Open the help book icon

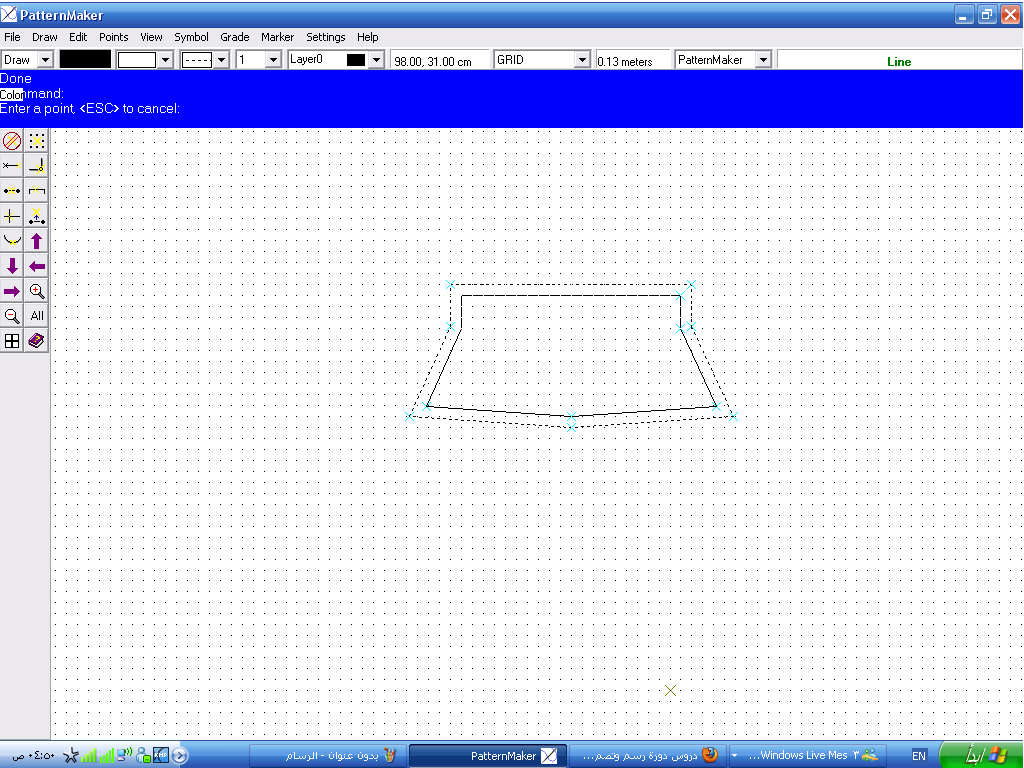37,341
